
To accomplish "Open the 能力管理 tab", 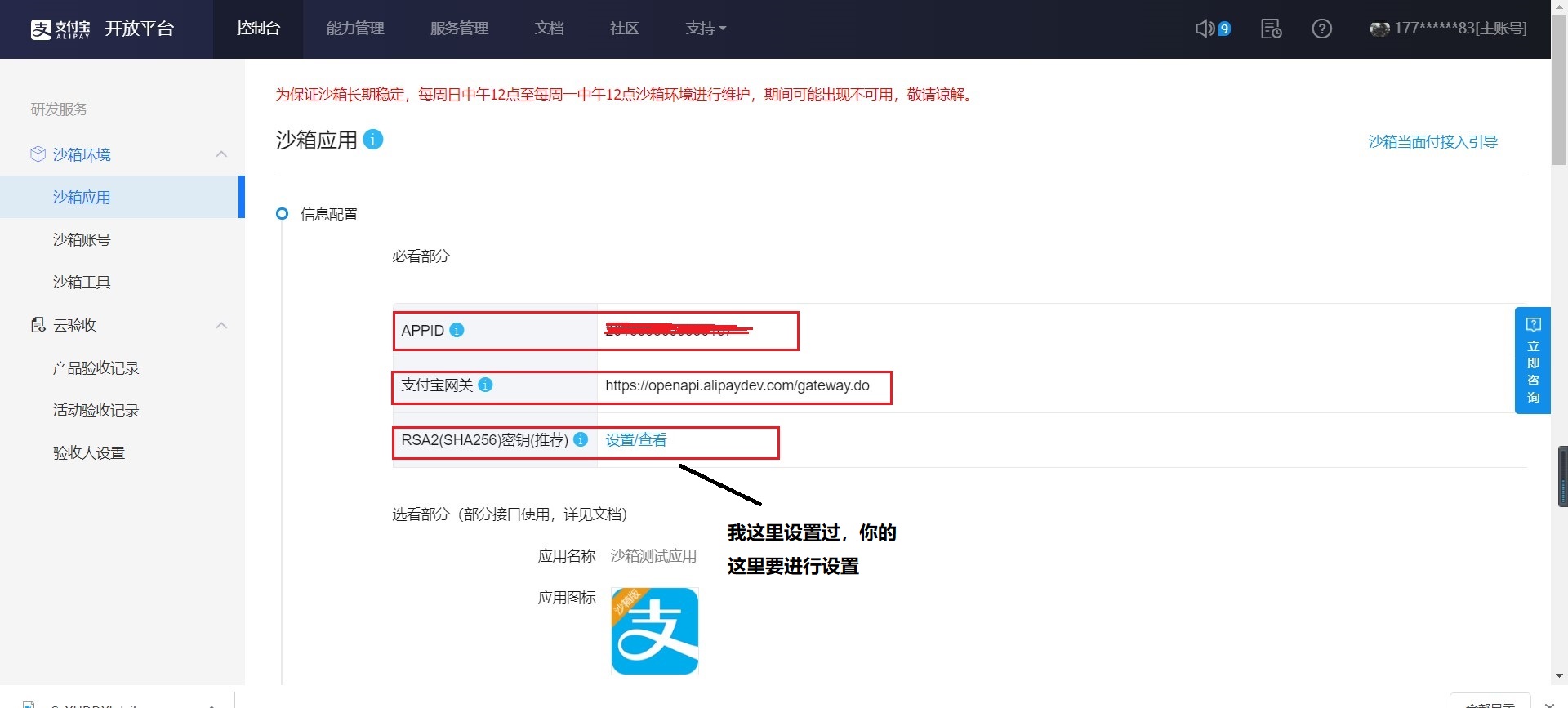I will click(355, 29).
